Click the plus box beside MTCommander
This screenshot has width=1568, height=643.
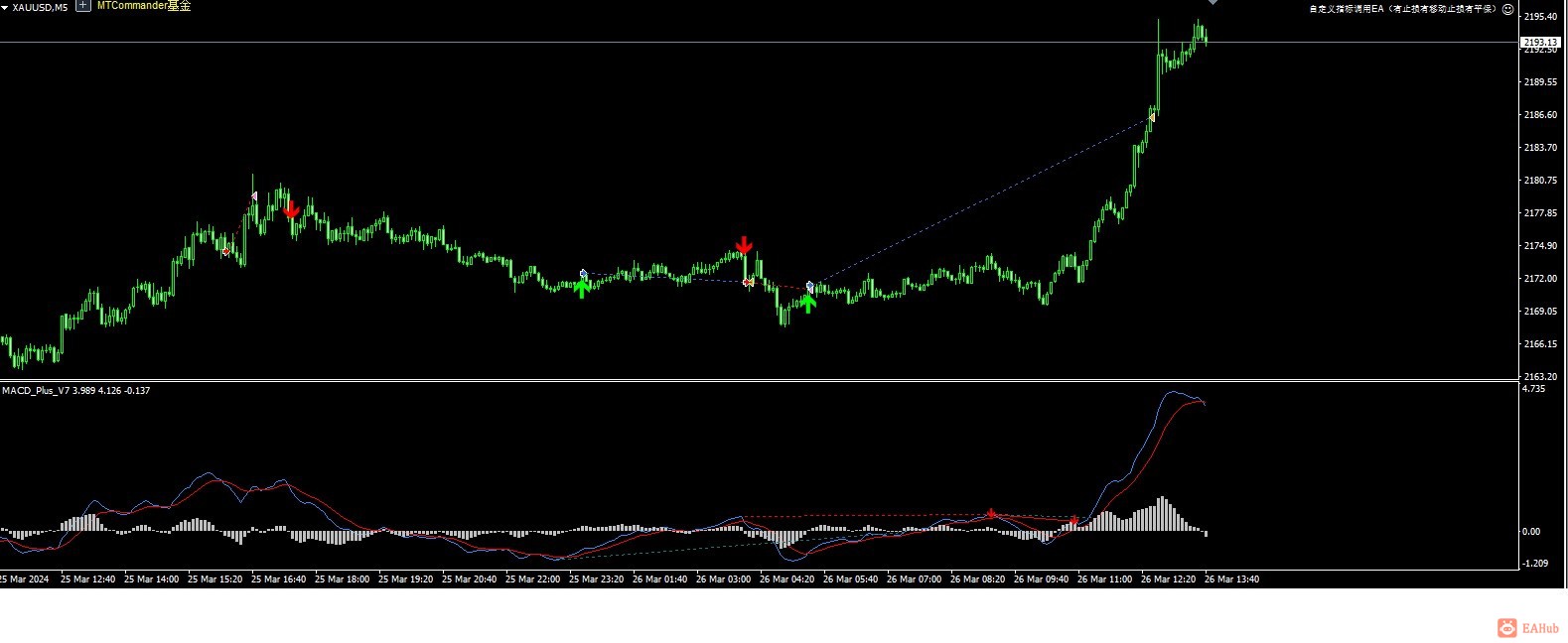point(82,6)
